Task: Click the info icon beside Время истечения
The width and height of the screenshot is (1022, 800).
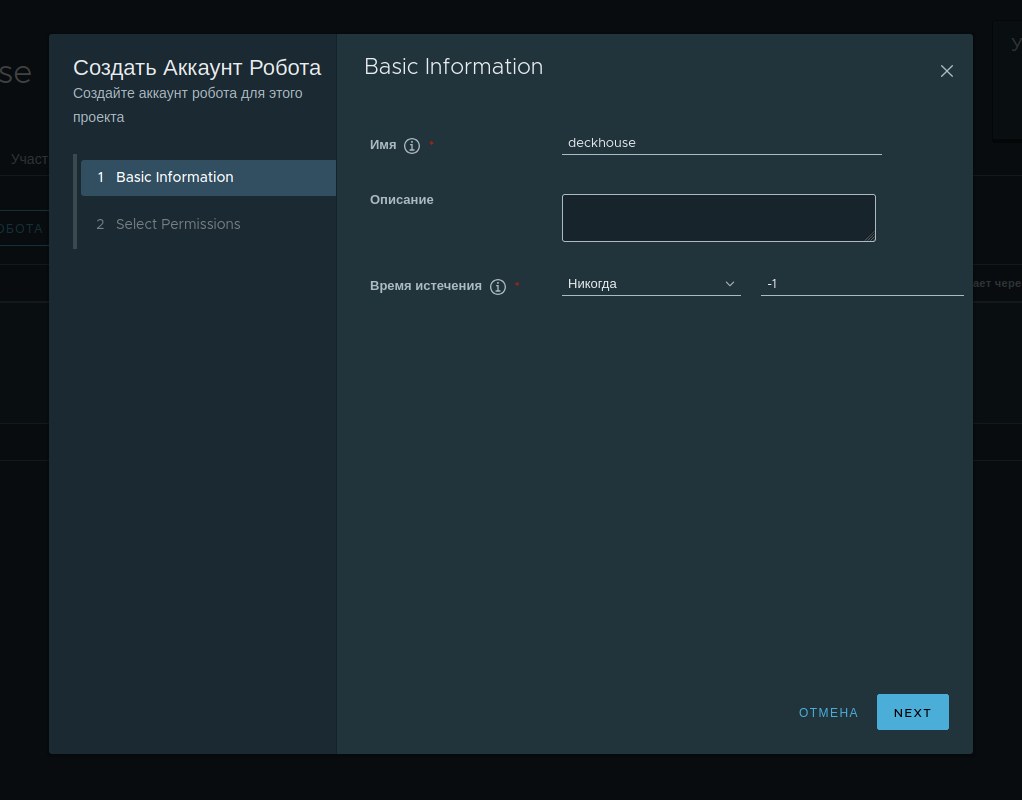Action: coord(497,286)
